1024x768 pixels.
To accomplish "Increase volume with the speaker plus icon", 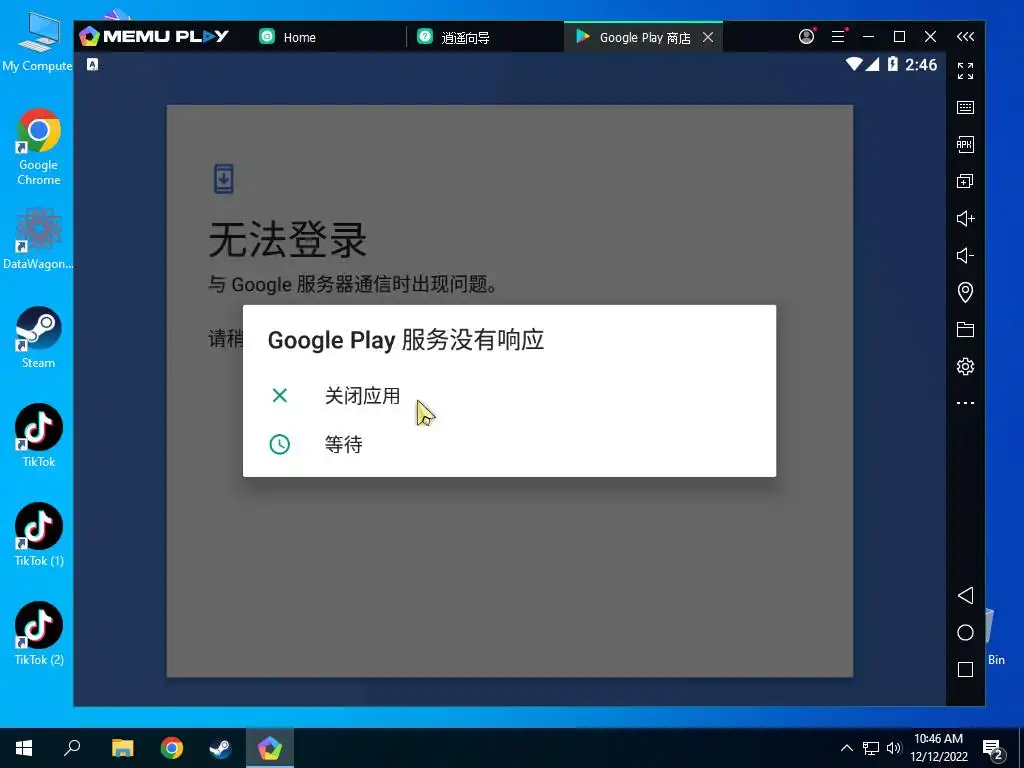I will [965, 218].
